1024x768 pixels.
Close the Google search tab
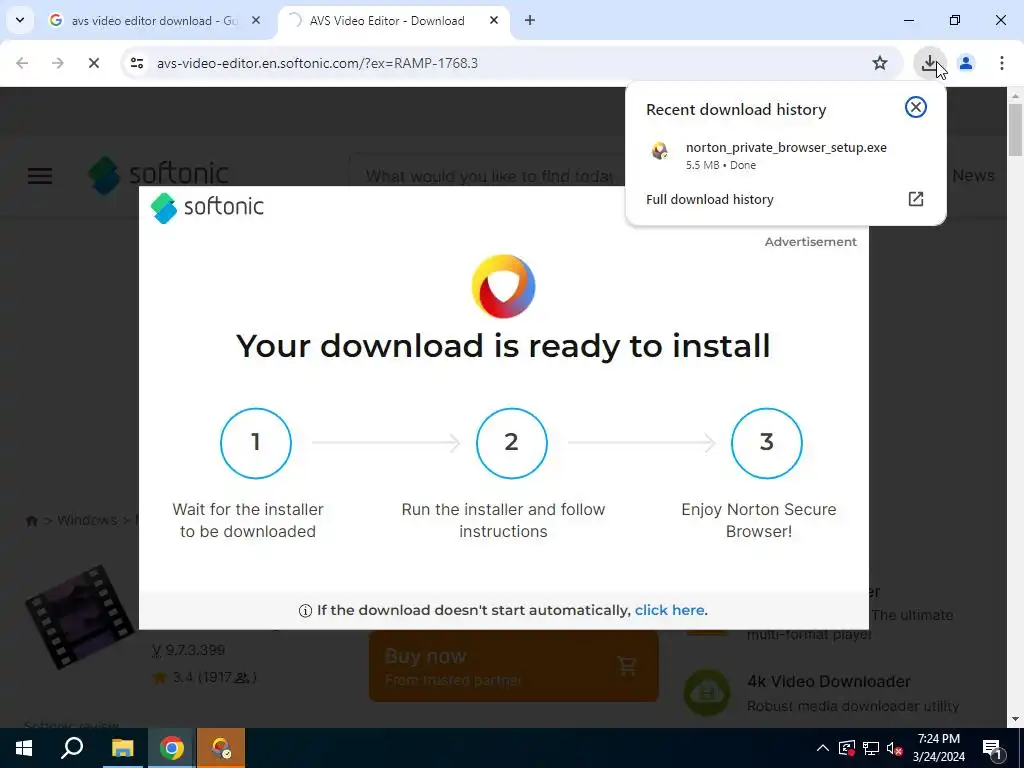256,20
